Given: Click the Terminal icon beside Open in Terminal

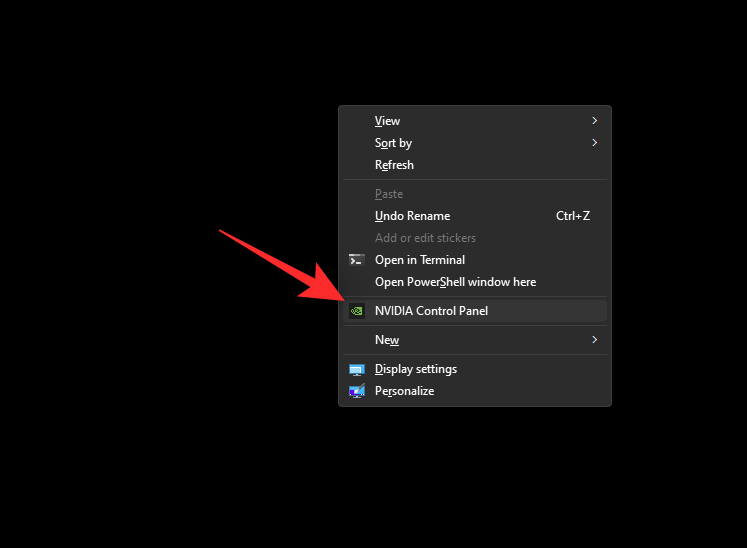Looking at the screenshot, I should point(356,260).
